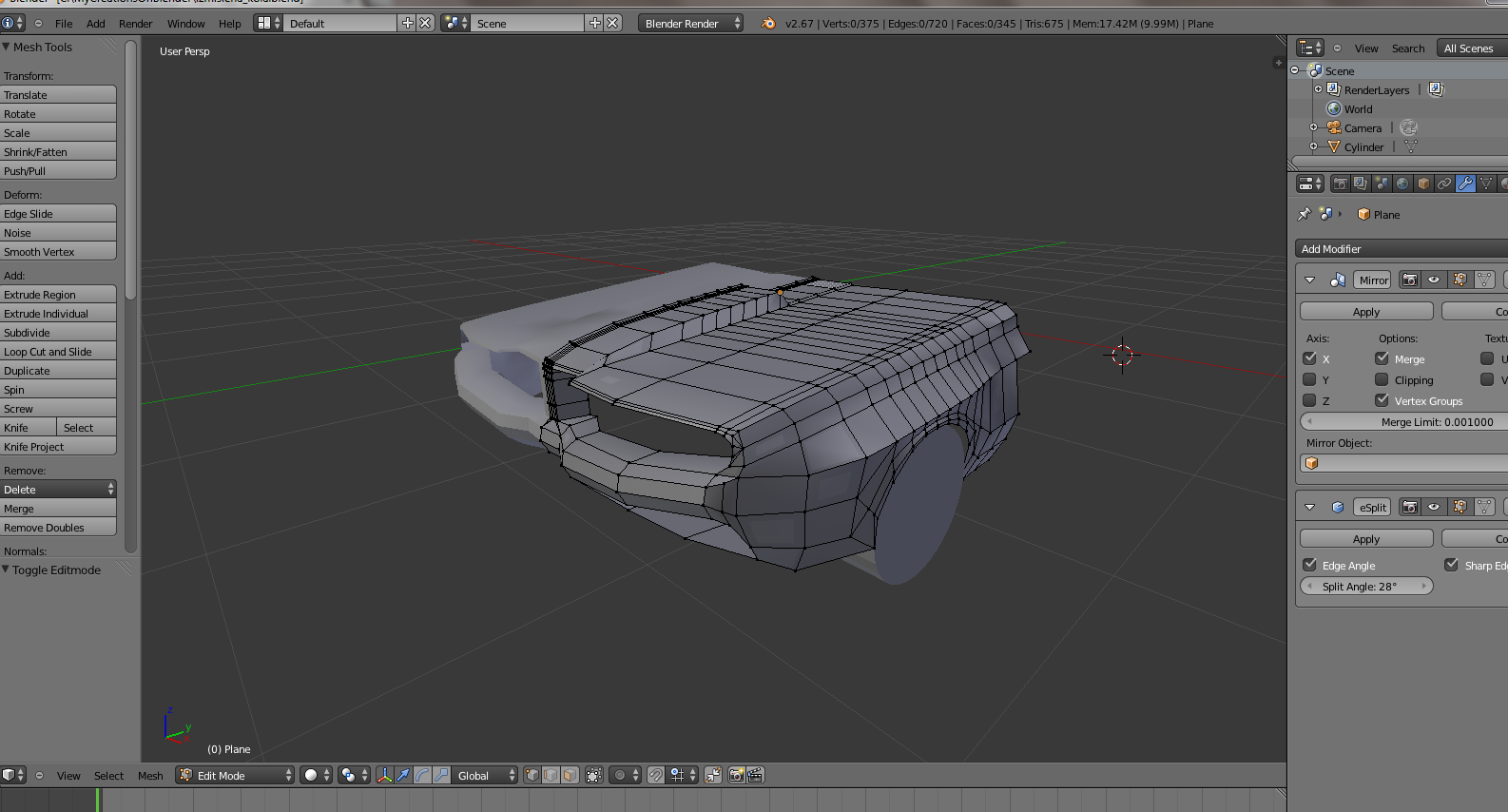Apply the Mirror modifier
The image size is (1508, 812).
(1366, 311)
